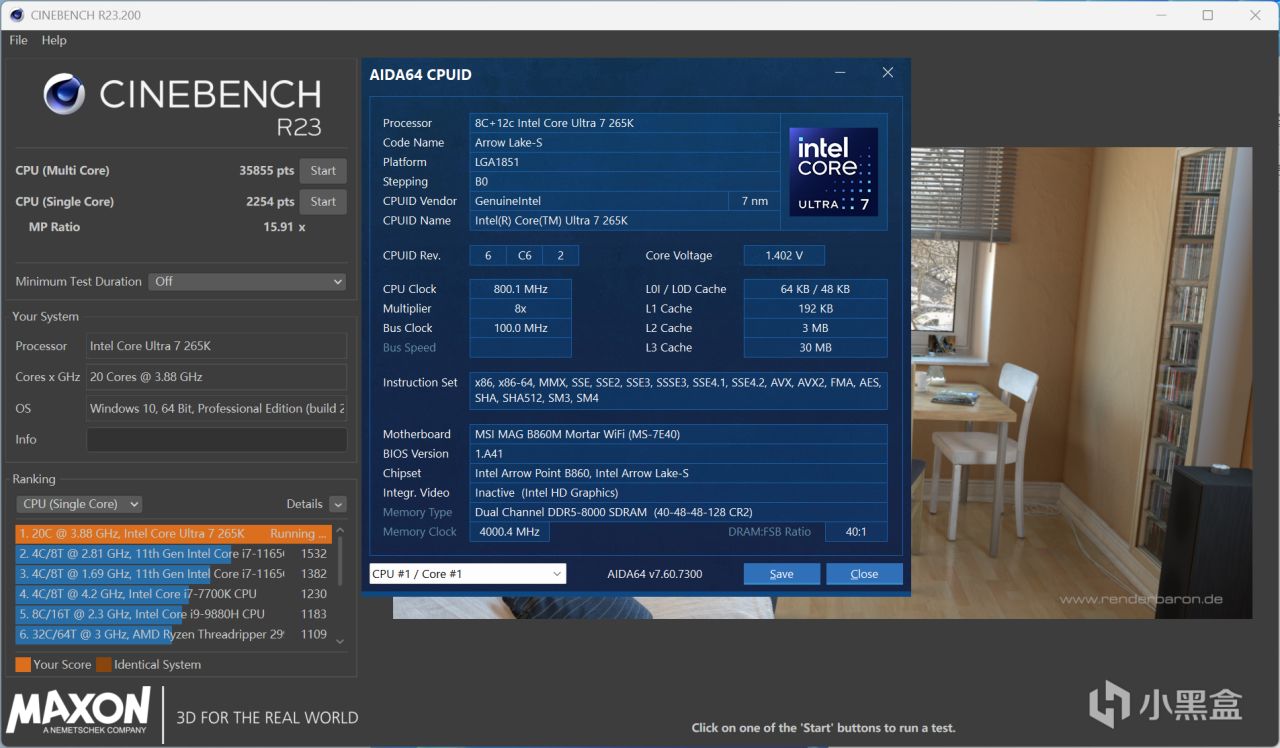Click the Motherboard value MSI MAG B860M Mortar WiFi

pyautogui.click(x=678, y=435)
